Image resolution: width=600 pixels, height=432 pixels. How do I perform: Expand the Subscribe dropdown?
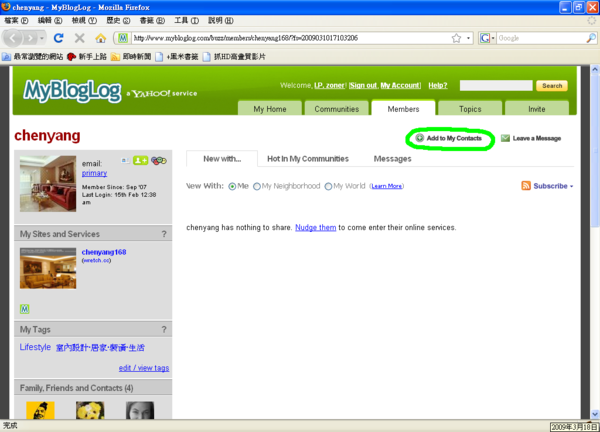(572, 186)
